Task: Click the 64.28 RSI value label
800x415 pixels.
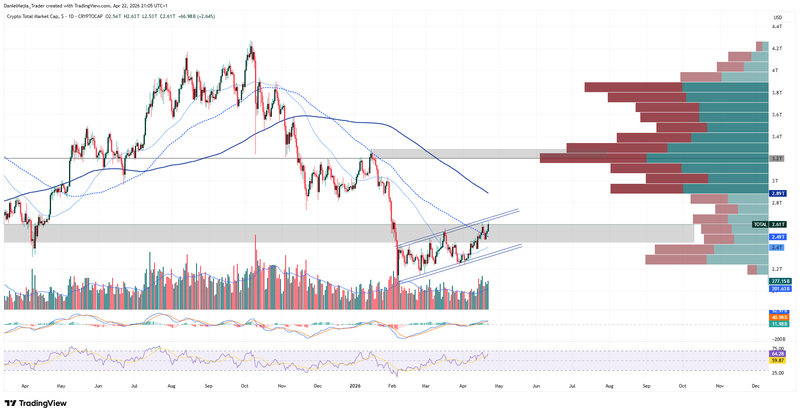Action: 777,353
